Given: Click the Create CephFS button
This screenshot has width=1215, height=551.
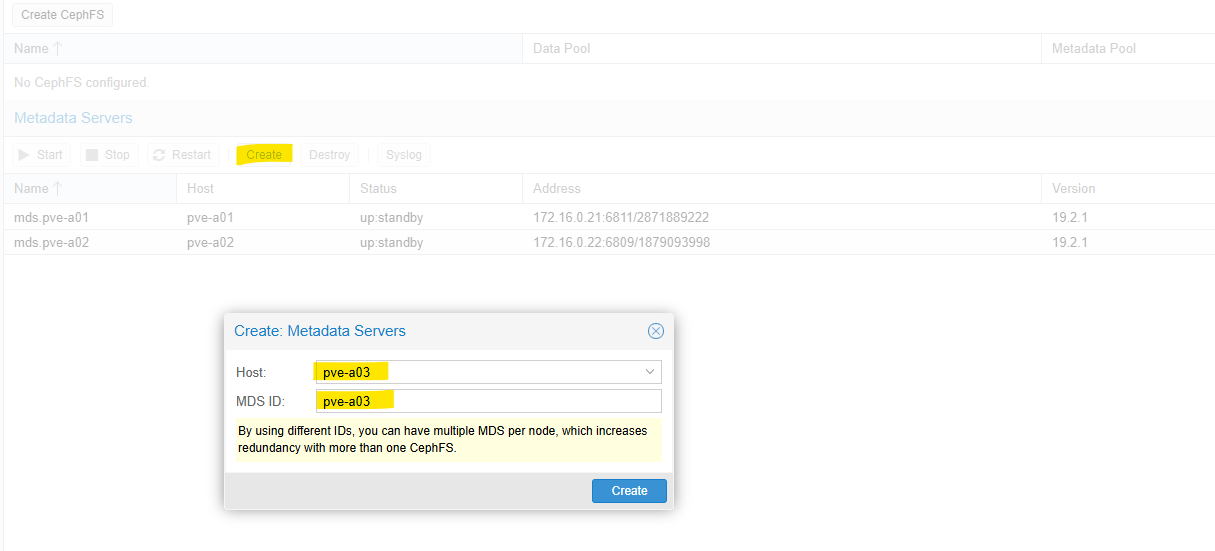Looking at the screenshot, I should click(x=62, y=15).
